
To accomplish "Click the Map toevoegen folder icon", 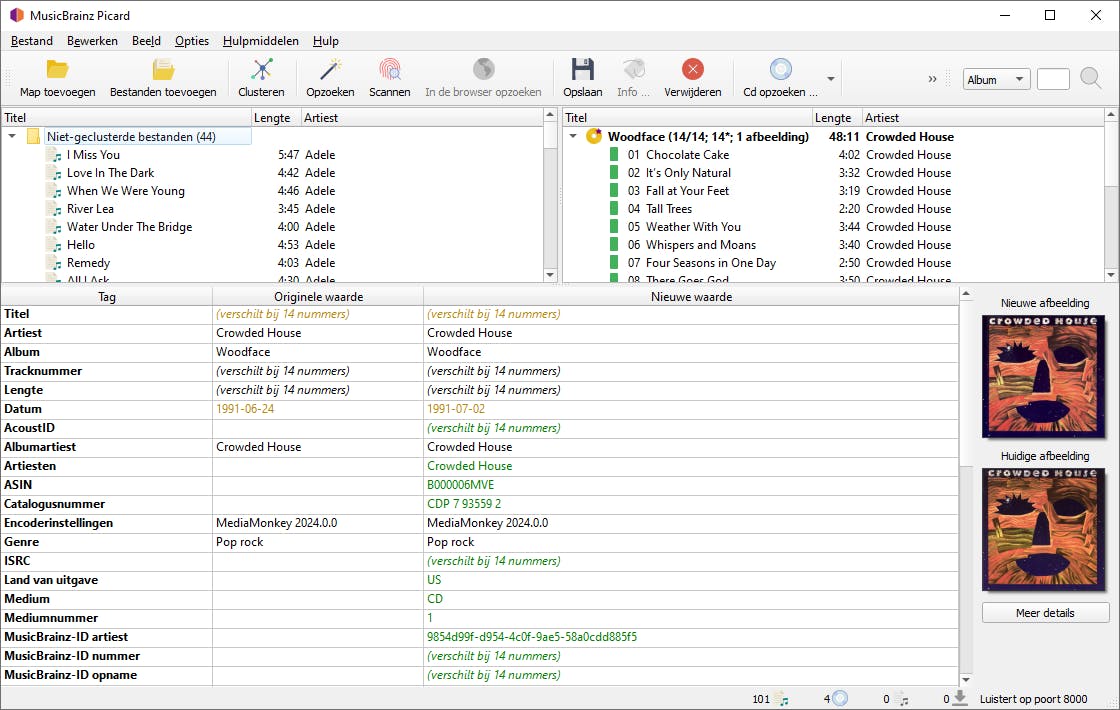I will point(57,70).
